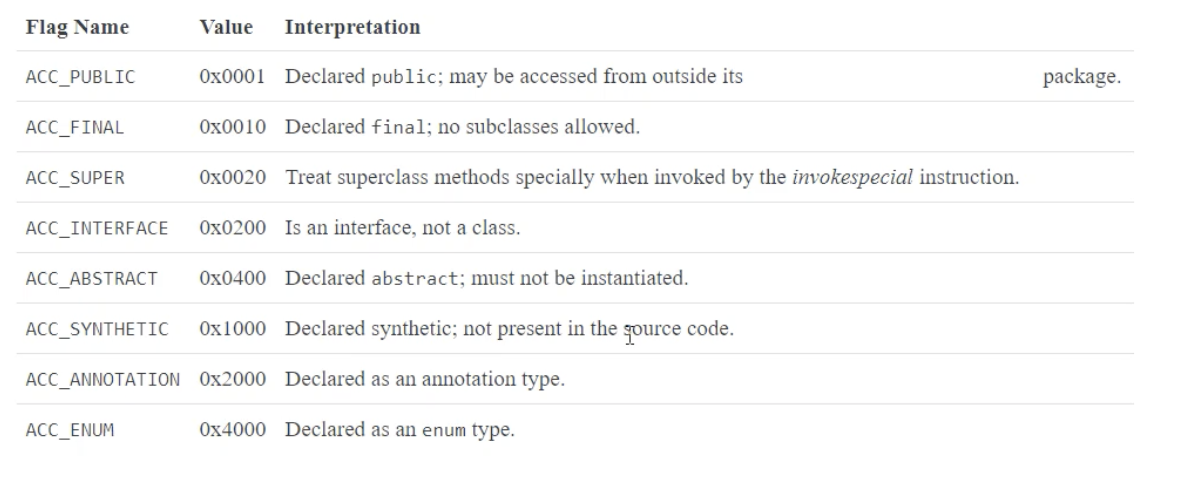Click the 0x0400 value cell
1194x486 pixels.
coord(232,279)
